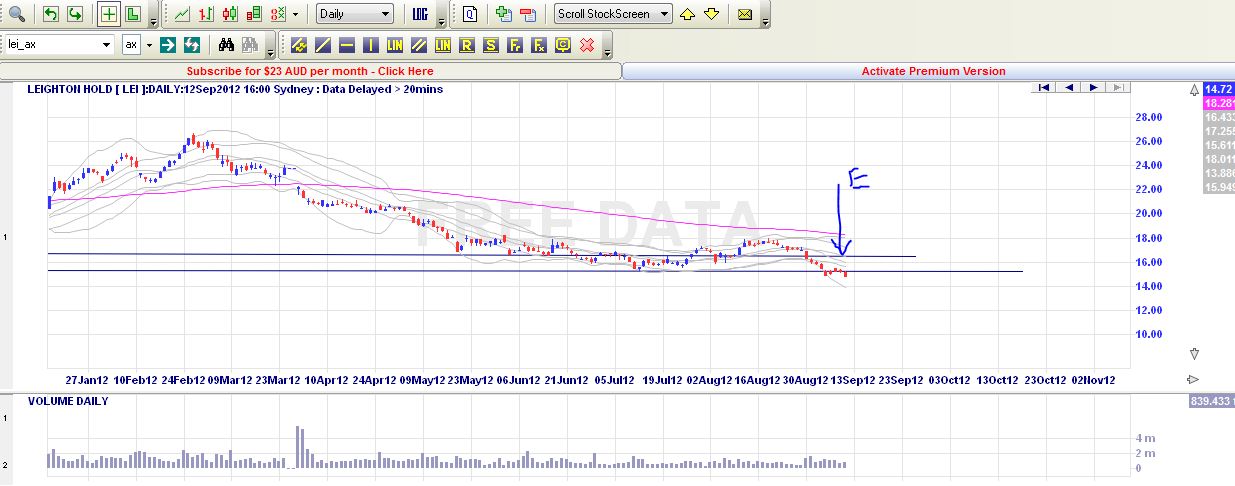Expand options after the cursor tools toolbar
The width and height of the screenshot is (1235, 486).
click(x=153, y=20)
